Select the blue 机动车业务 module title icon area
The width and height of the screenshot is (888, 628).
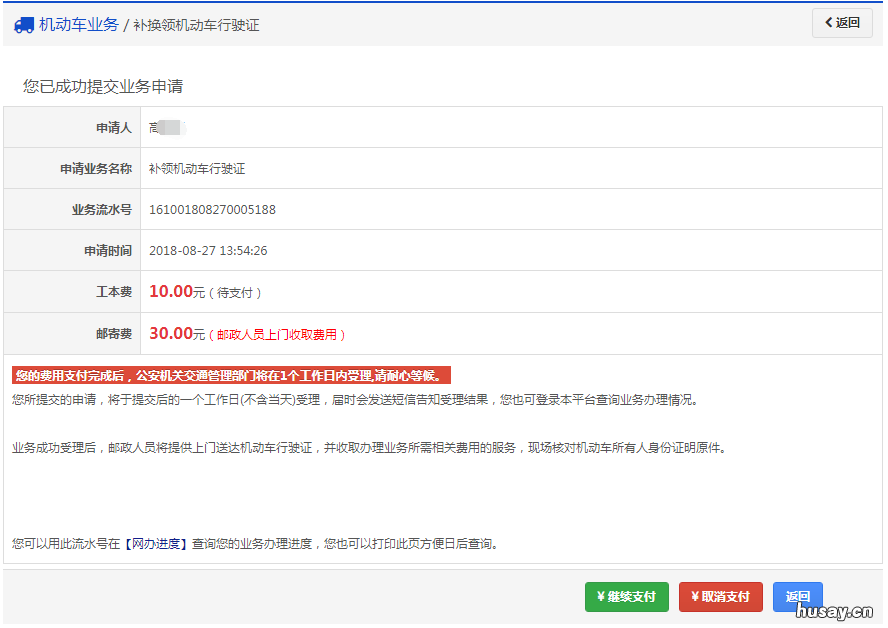pyautogui.click(x=24, y=24)
